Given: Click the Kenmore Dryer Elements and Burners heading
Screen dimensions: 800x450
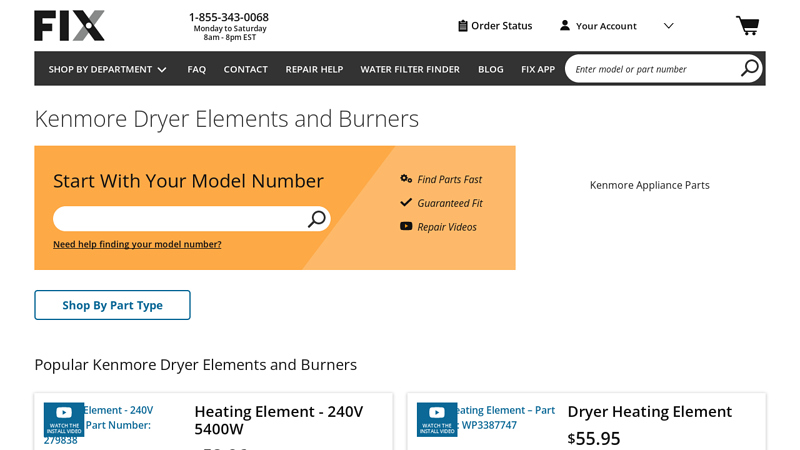Looking at the screenshot, I should [x=227, y=119].
